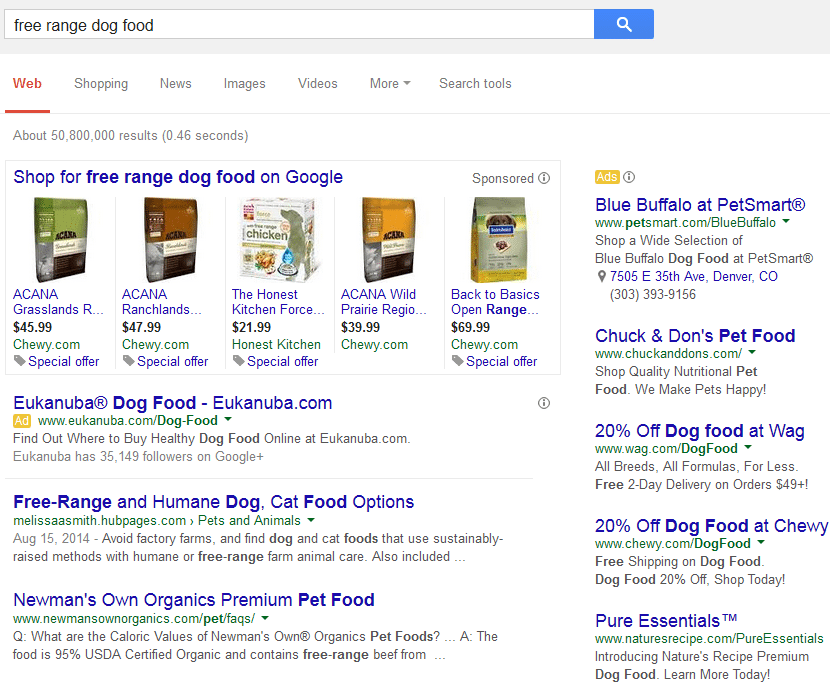The height and width of the screenshot is (684, 830).
Task: Open the ACANA Ranchlands product image
Action: 170,240
